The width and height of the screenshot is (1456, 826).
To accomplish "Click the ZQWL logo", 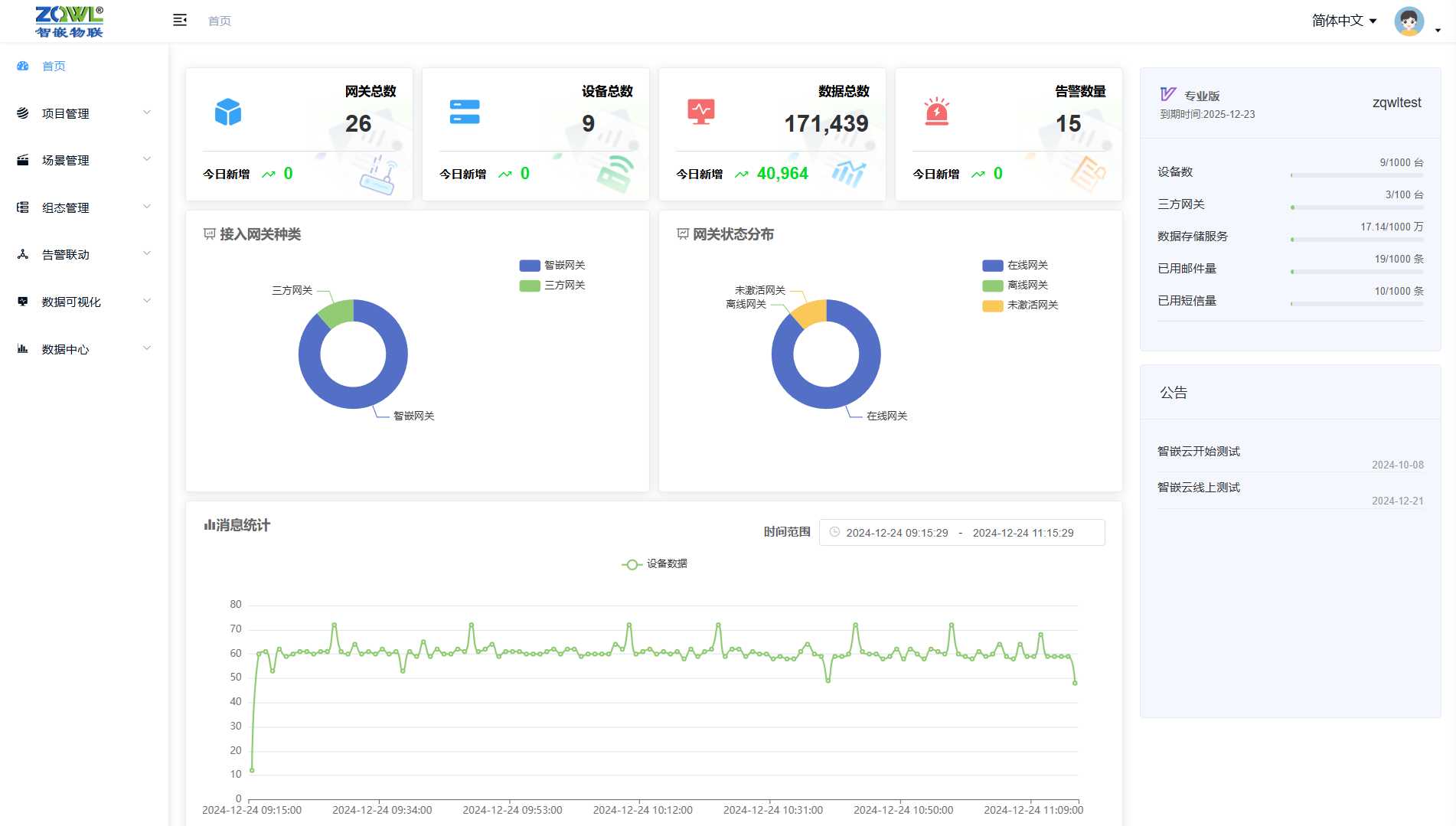I will click(69, 21).
